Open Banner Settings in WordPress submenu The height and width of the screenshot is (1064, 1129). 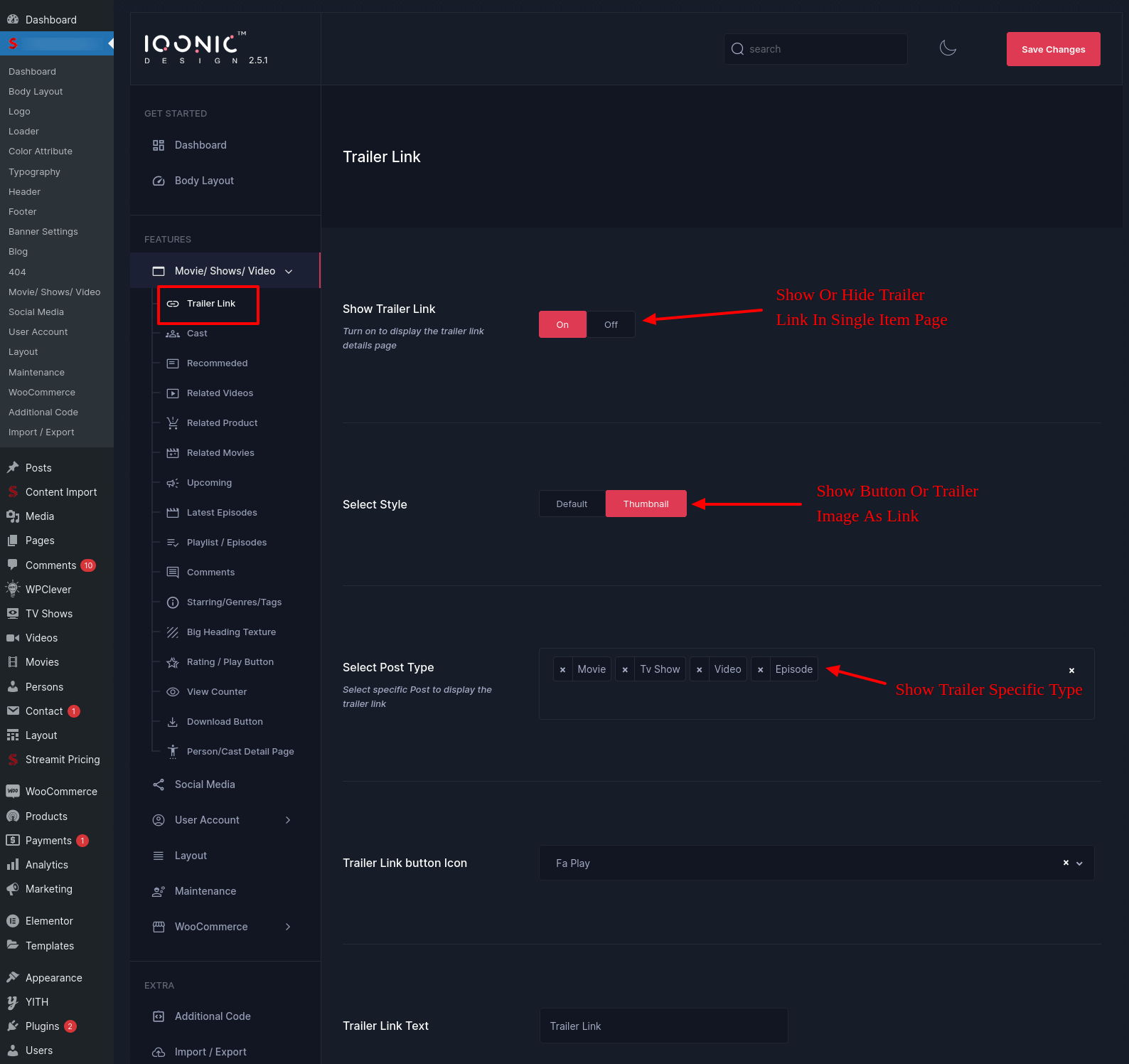(43, 232)
